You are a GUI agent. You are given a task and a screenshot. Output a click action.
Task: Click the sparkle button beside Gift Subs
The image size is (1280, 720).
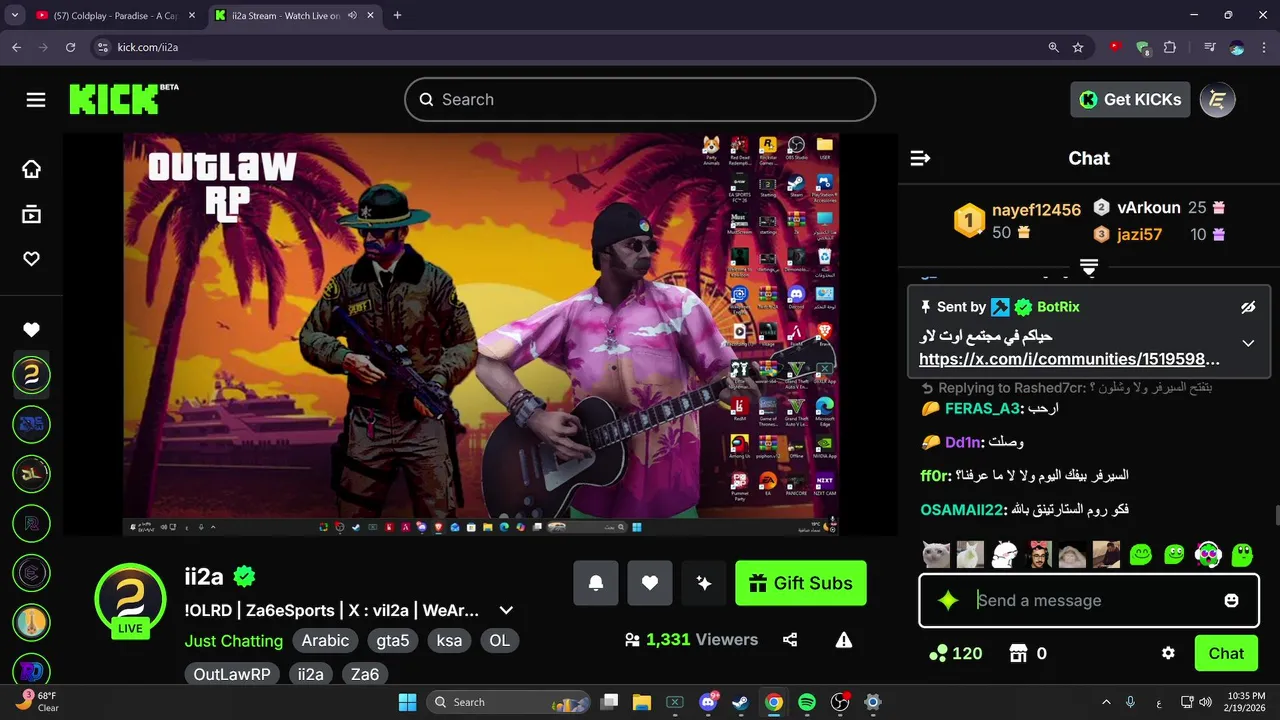pyautogui.click(x=704, y=583)
